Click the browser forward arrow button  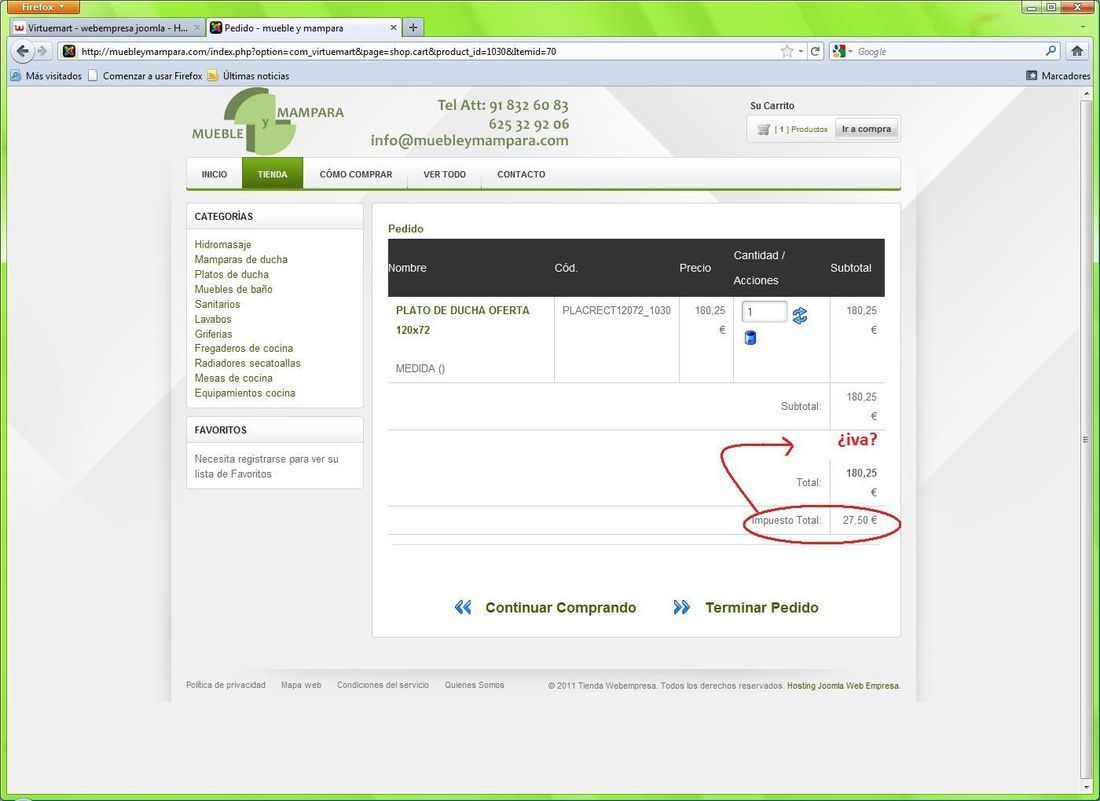(42, 51)
